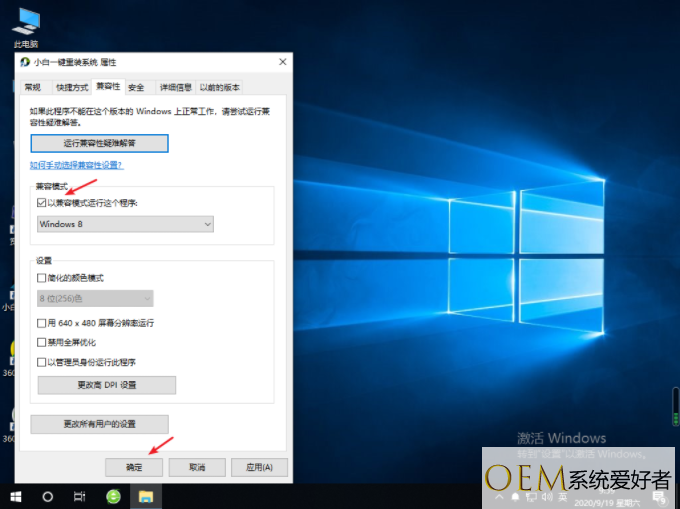This screenshot has height=509, width=680.
Task: Enable 简化的颜色模式 checkbox
Action: click(41, 277)
